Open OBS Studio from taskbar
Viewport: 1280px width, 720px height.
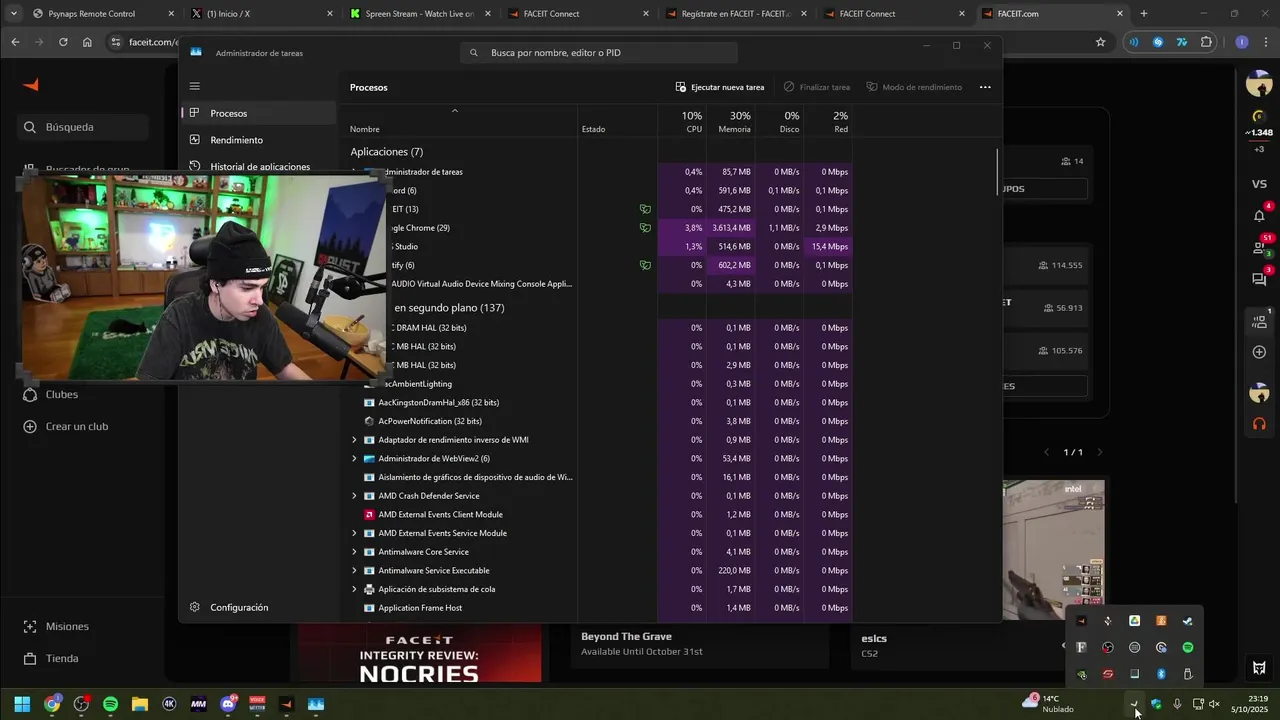pos(81,704)
